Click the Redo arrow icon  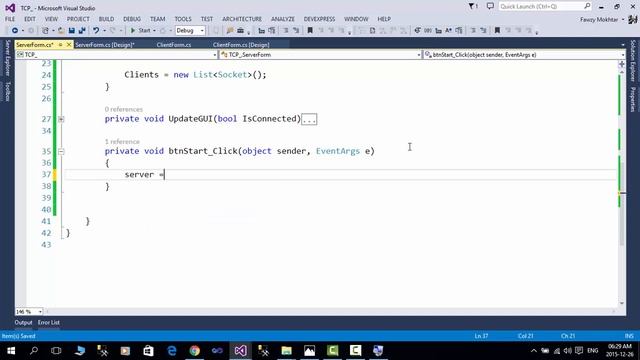113,31
